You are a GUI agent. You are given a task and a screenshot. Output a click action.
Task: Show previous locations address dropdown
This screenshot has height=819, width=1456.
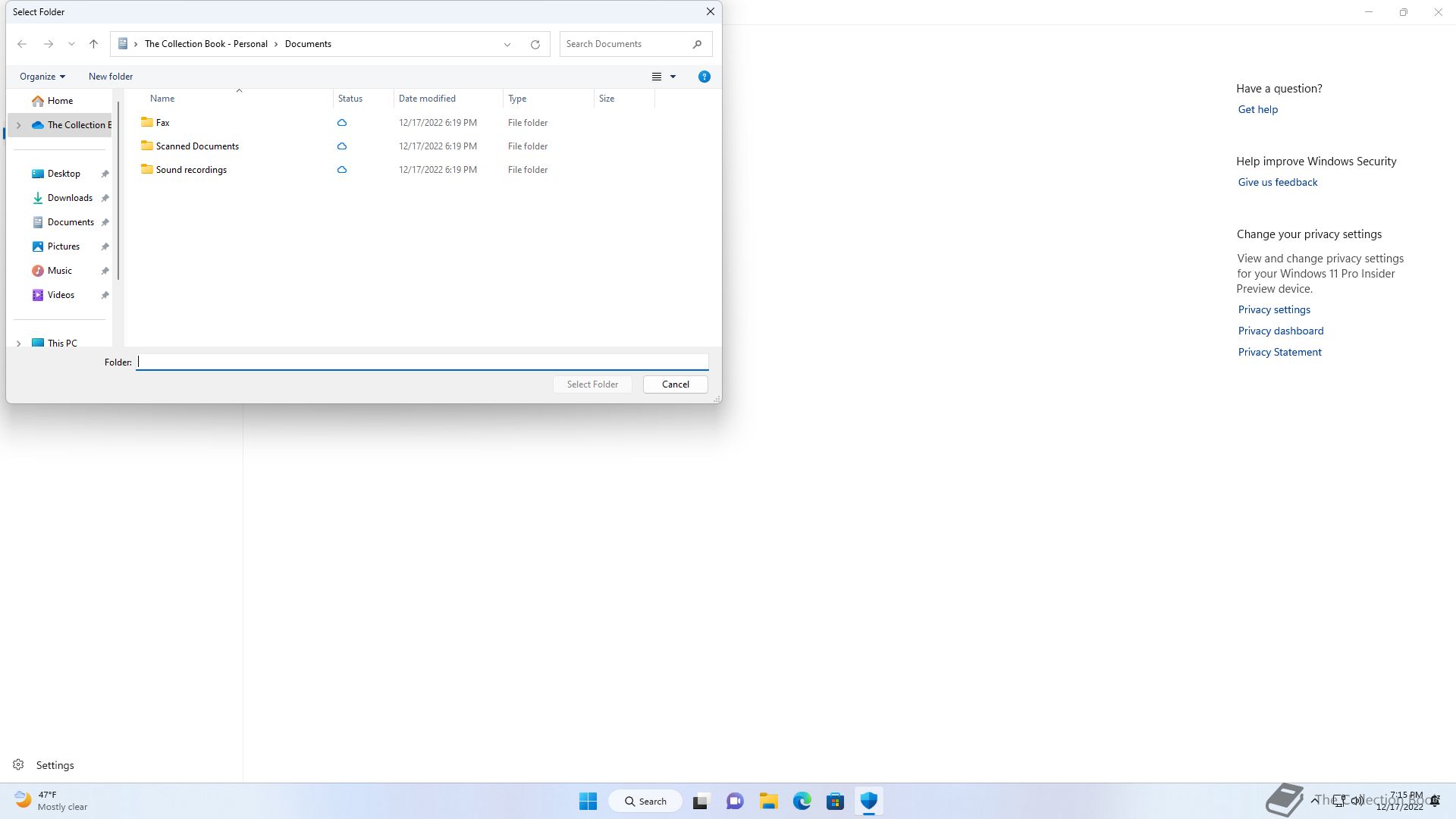coord(507,44)
